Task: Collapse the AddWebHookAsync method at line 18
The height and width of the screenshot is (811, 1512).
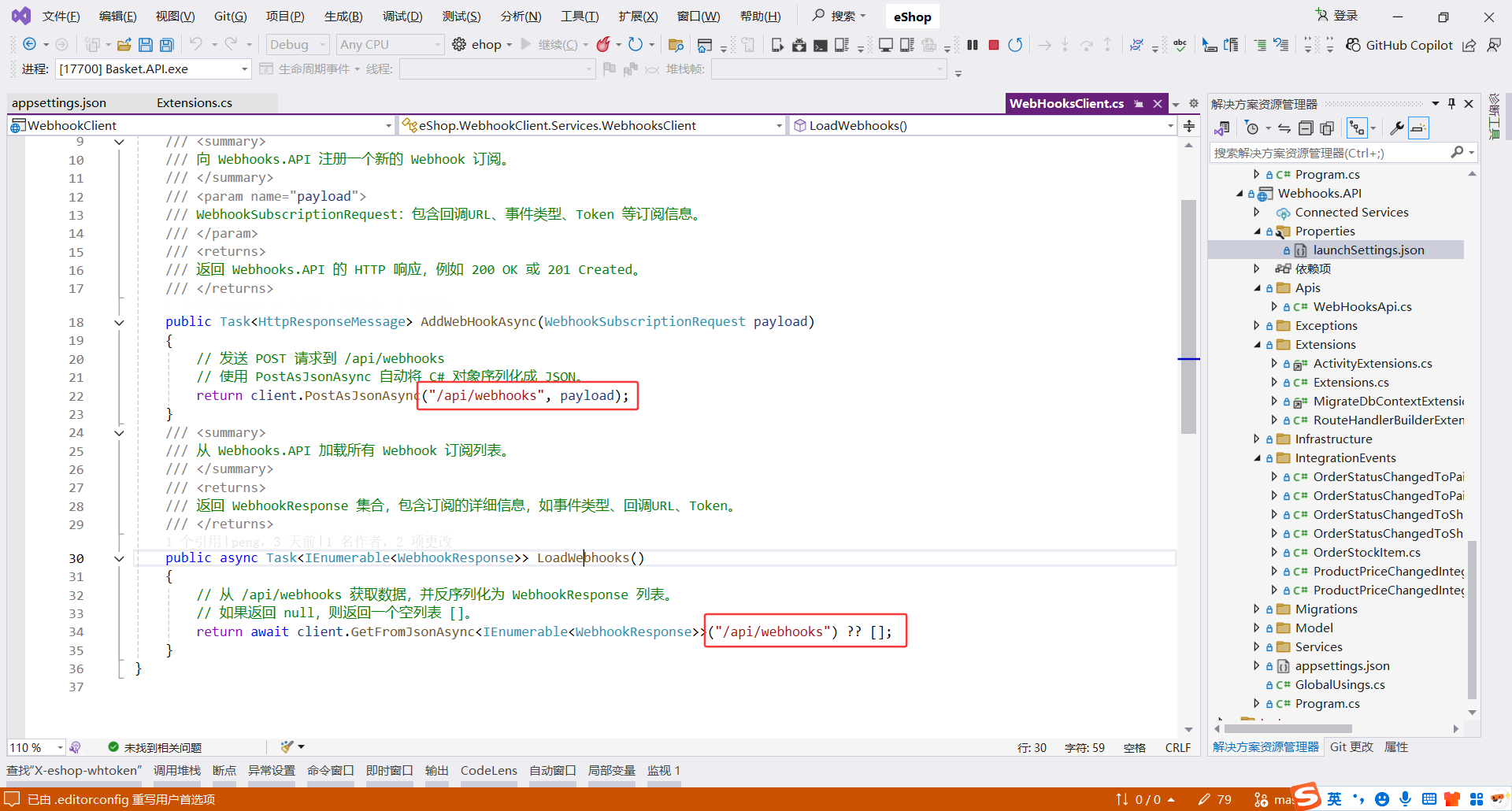Action: point(119,322)
